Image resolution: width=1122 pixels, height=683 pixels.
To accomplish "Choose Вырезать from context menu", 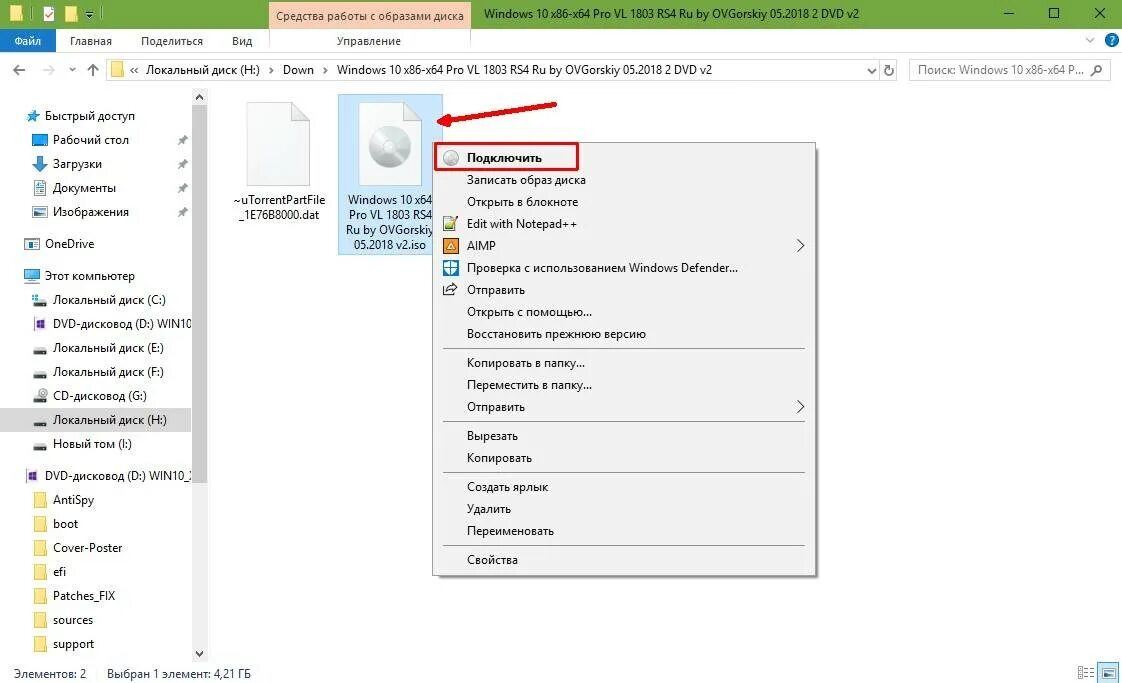I will point(492,436).
